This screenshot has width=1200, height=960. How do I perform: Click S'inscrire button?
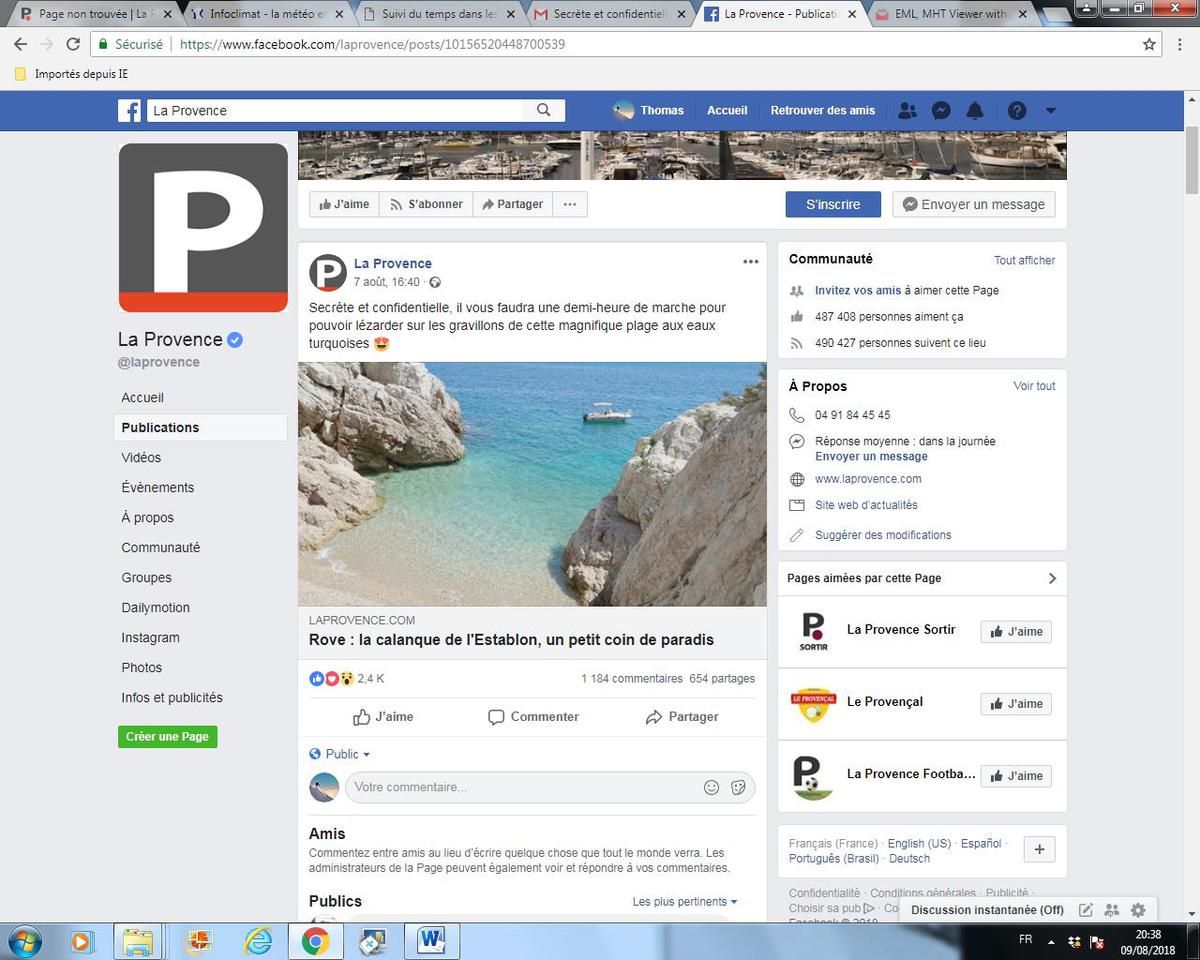[833, 204]
